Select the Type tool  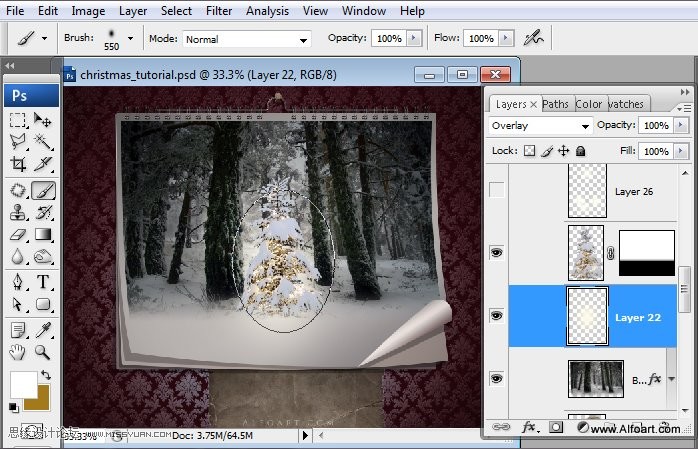tap(43, 282)
